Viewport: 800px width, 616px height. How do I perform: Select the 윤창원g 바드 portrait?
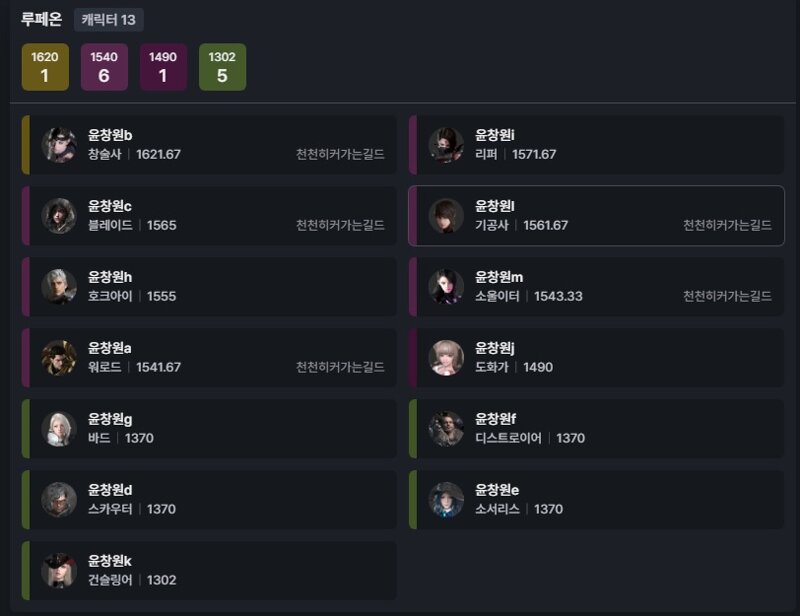59,429
